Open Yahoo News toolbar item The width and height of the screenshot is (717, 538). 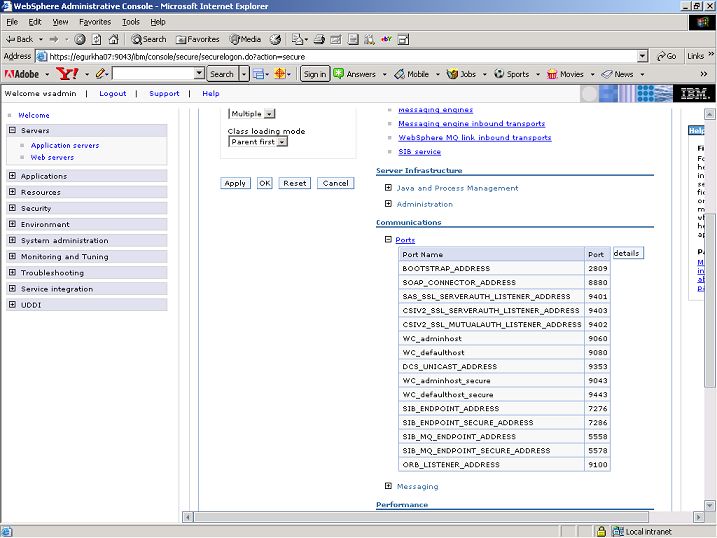(x=618, y=74)
